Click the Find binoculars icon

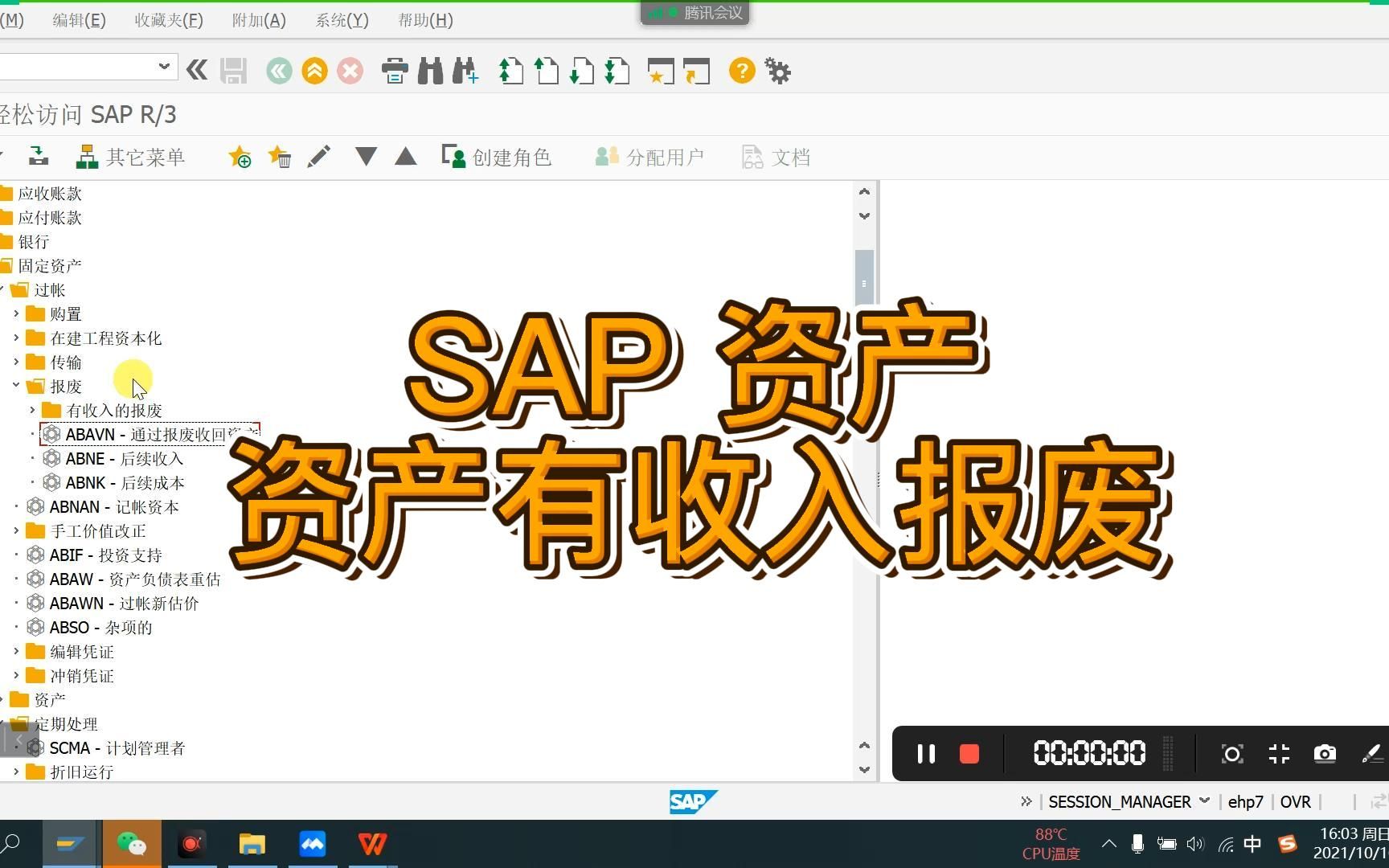430,71
